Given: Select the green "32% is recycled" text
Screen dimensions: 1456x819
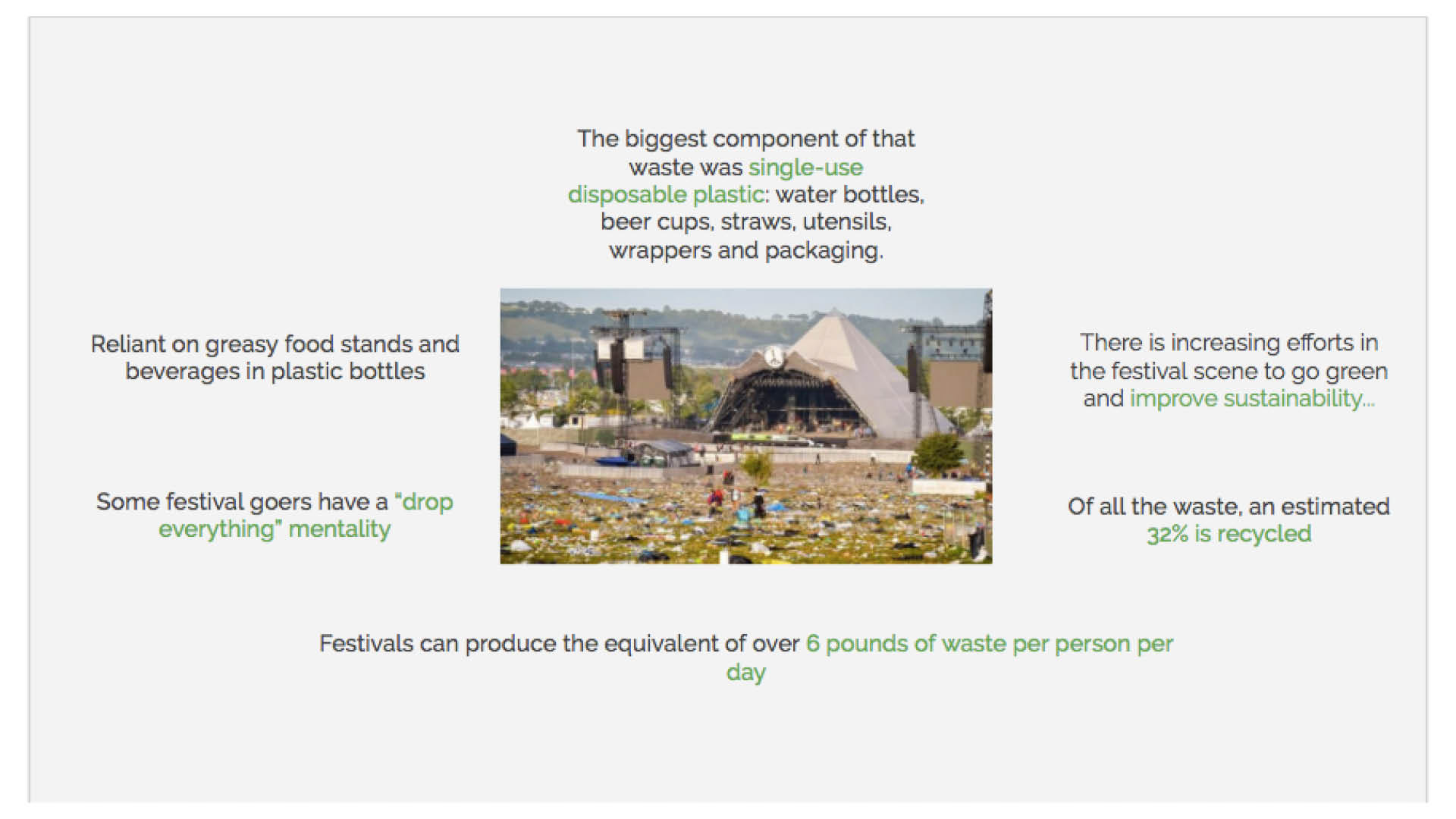Looking at the screenshot, I should [x=1228, y=534].
